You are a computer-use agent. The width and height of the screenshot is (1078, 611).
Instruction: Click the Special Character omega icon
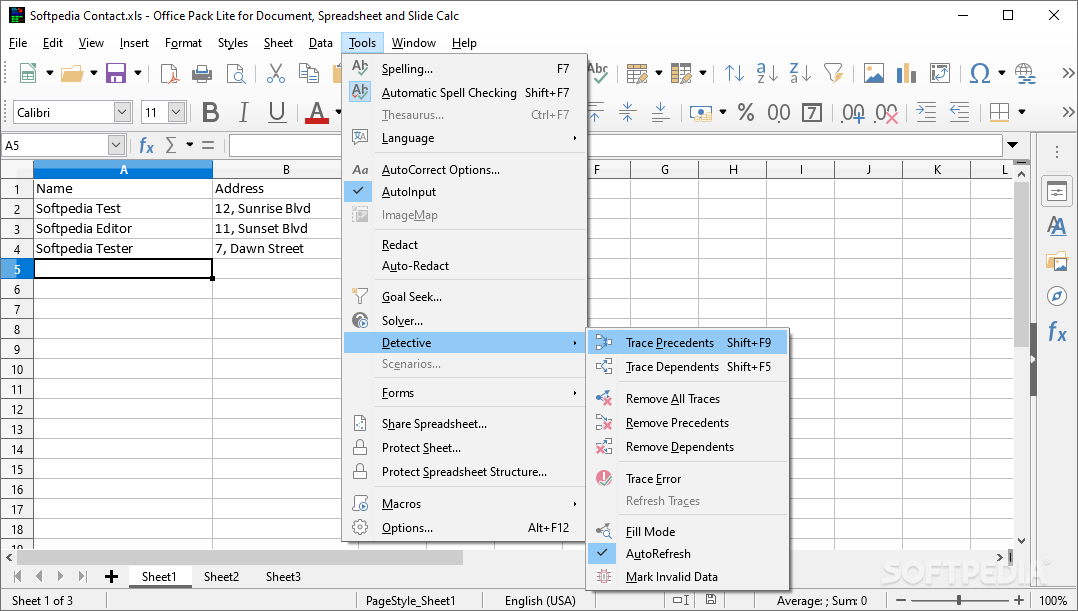click(980, 73)
